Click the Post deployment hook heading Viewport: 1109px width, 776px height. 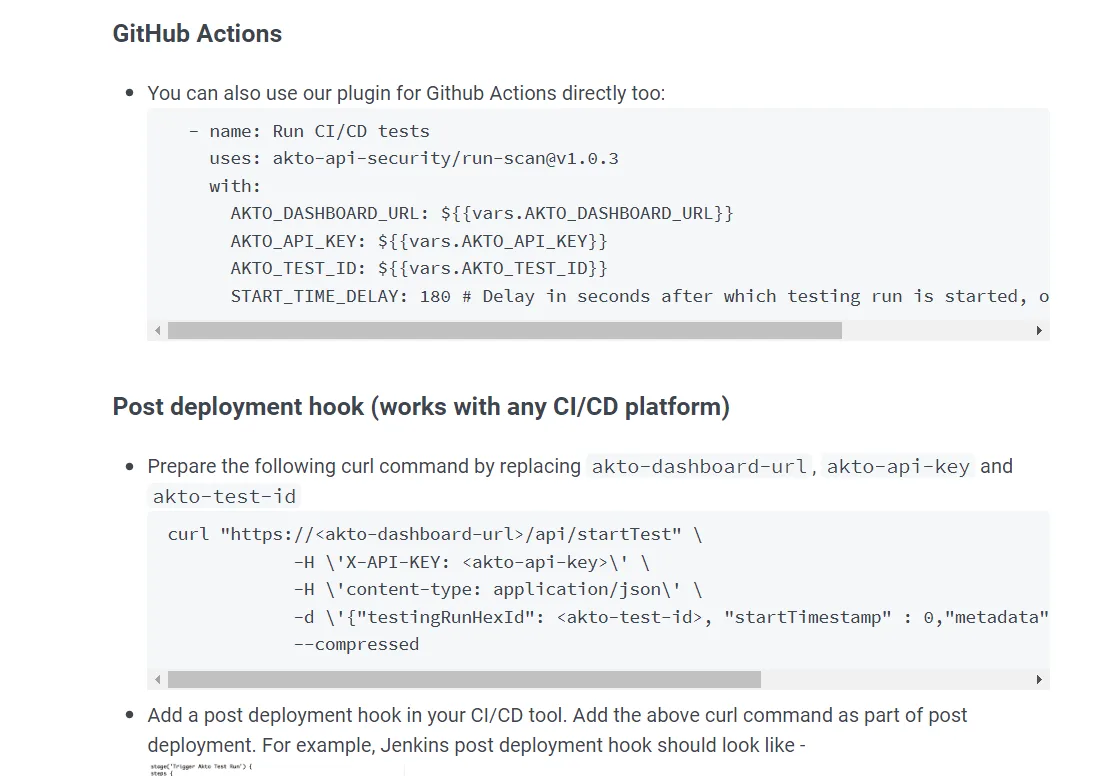click(x=421, y=407)
